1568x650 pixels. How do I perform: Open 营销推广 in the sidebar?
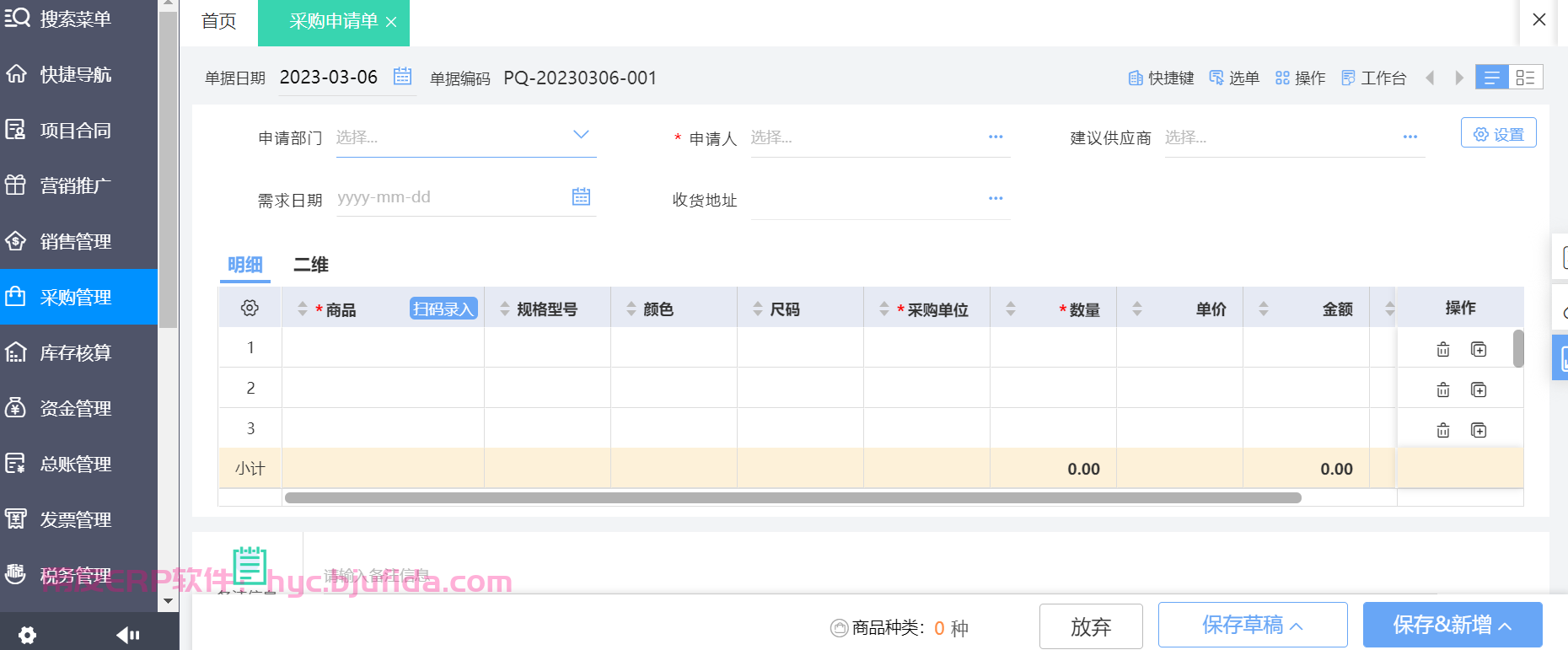pos(78,185)
